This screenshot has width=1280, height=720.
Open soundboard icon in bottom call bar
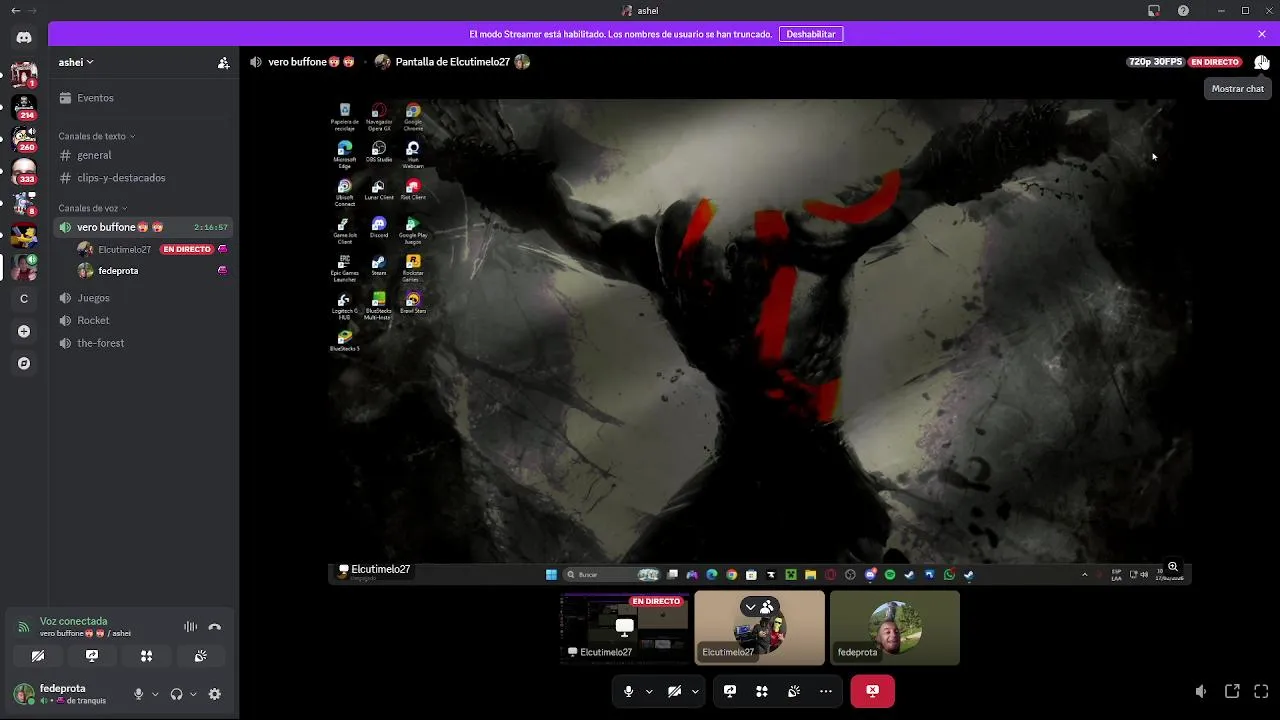(x=794, y=691)
